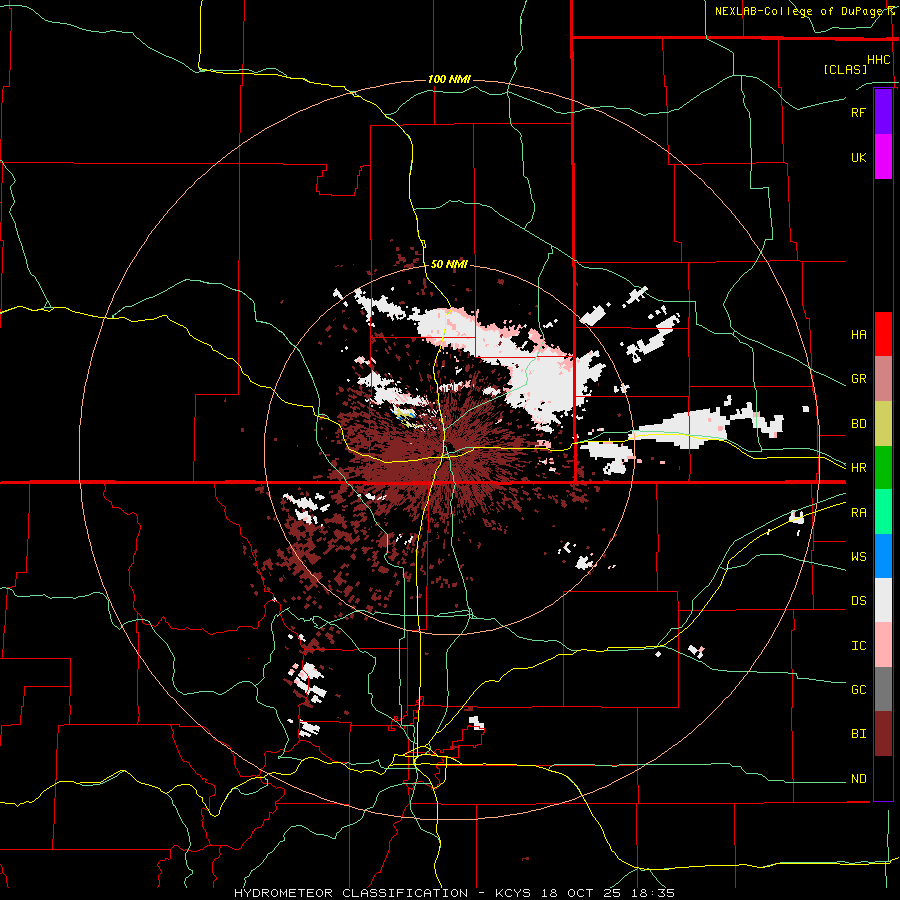Click the yellow BD legend swatch
The width and height of the screenshot is (900, 900).
coord(883,424)
